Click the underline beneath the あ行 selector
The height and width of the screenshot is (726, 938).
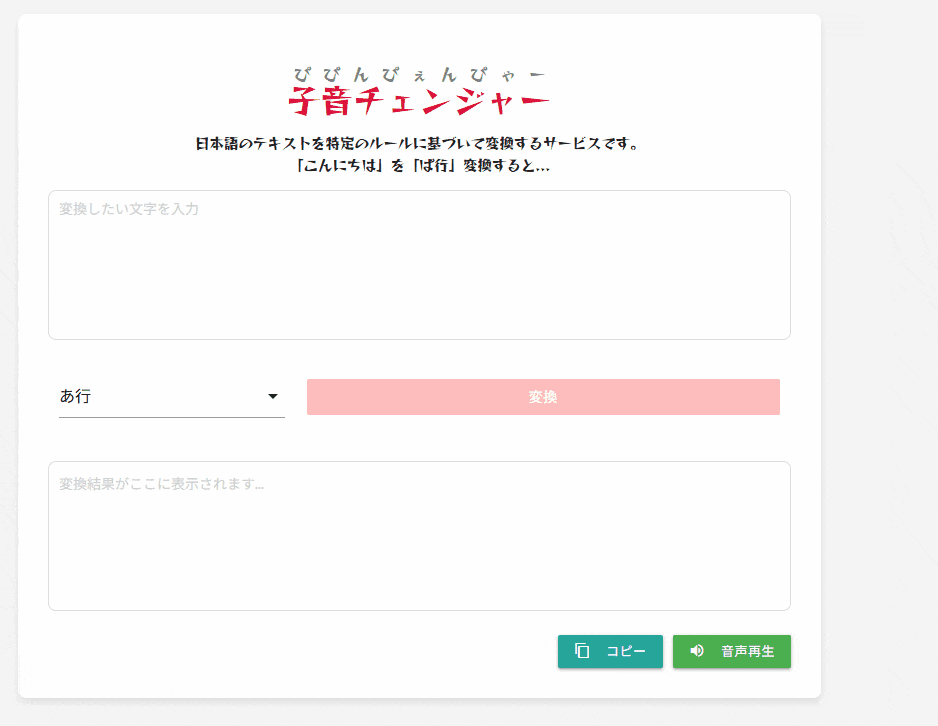172,417
